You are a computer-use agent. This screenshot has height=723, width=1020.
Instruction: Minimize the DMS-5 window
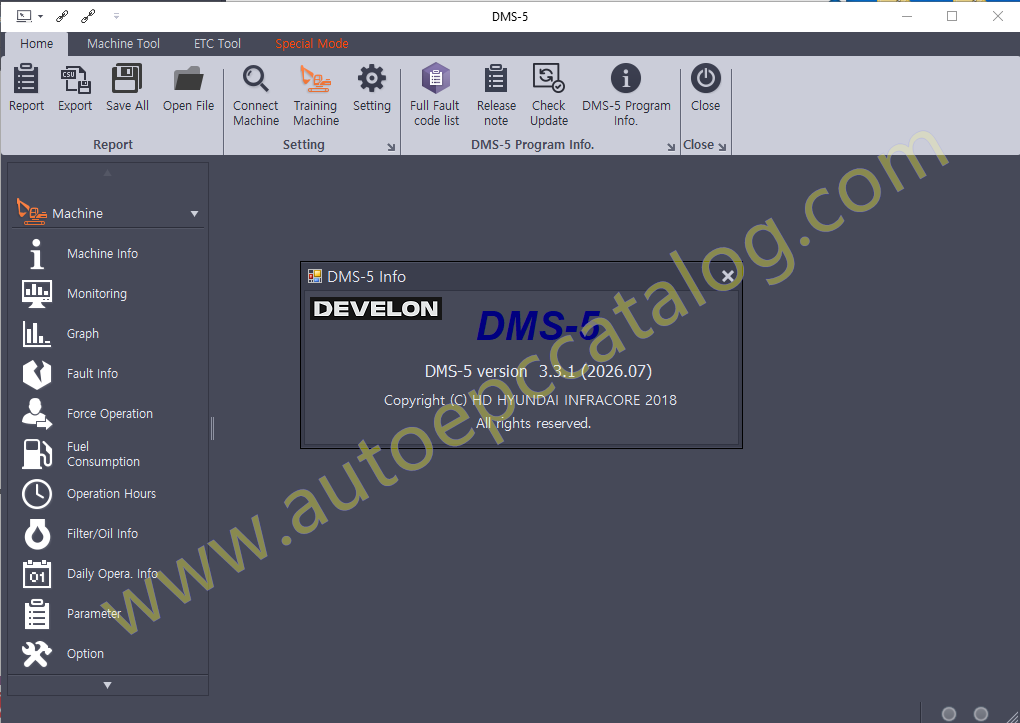[x=907, y=16]
